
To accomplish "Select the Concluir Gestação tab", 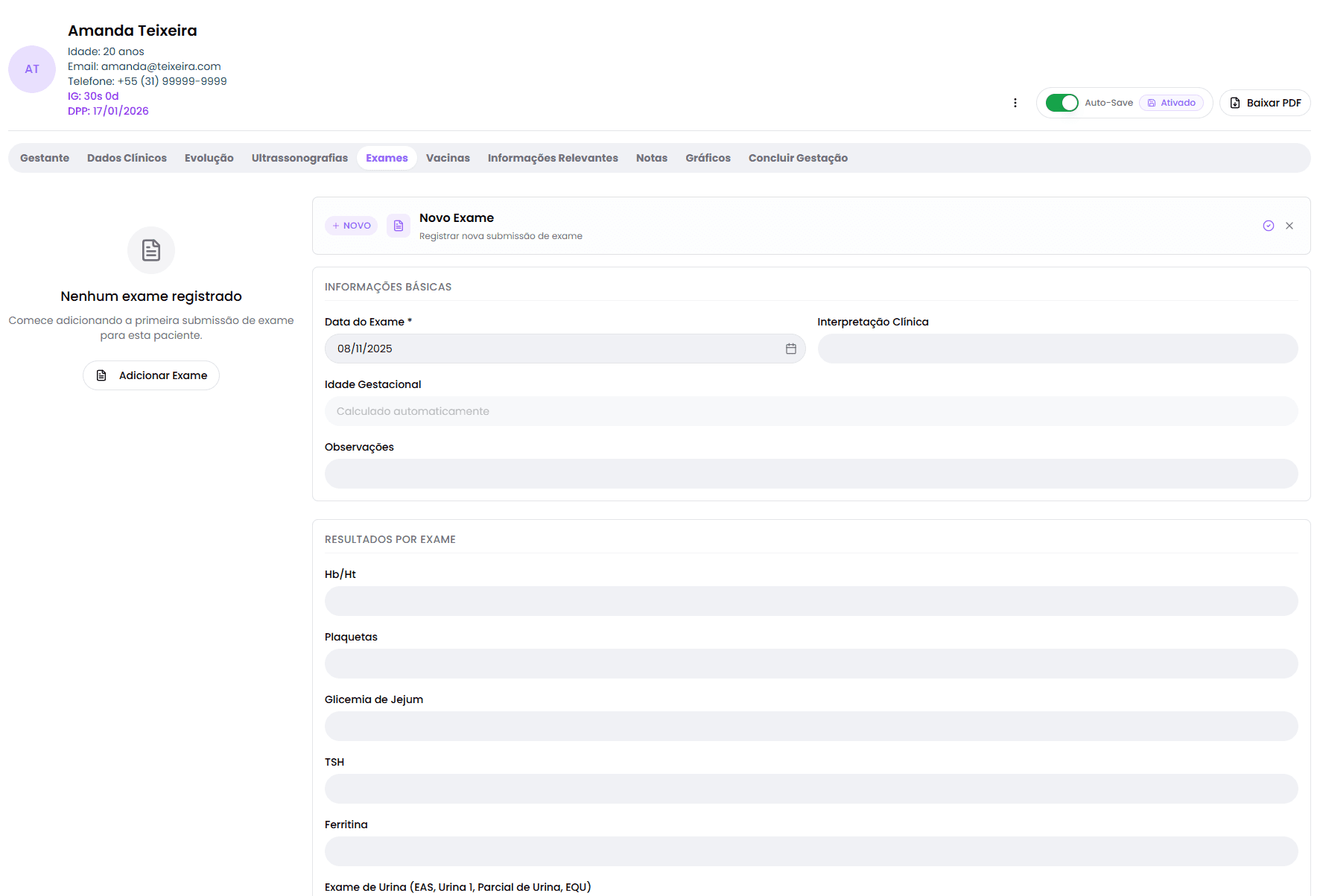I will point(798,158).
